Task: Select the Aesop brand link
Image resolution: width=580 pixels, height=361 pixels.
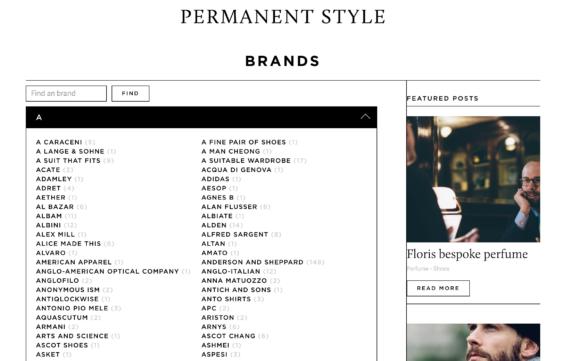Action: coord(214,188)
